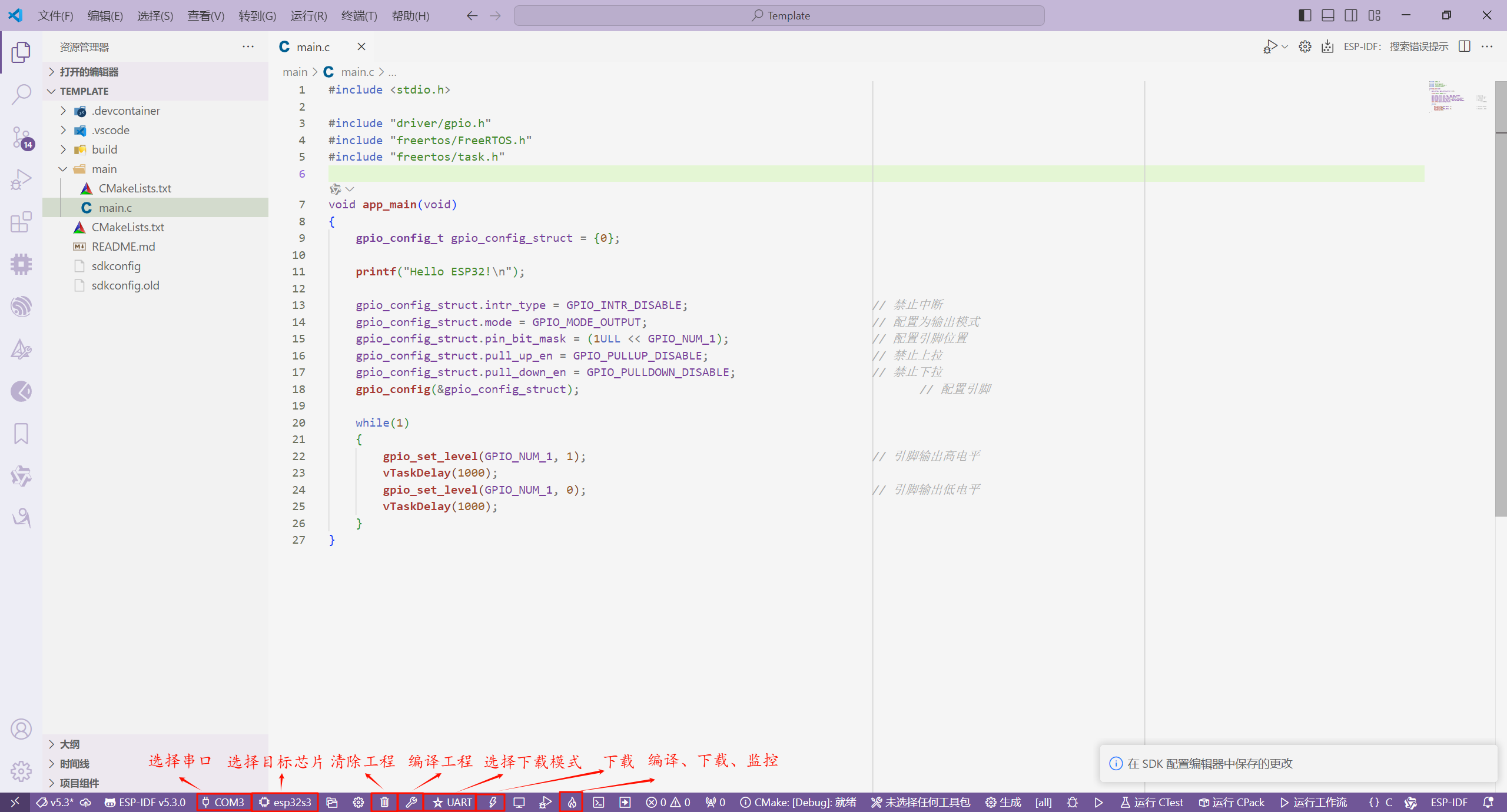Open the 终端(T) menu
Screen dimensions: 1507x812
(x=359, y=16)
